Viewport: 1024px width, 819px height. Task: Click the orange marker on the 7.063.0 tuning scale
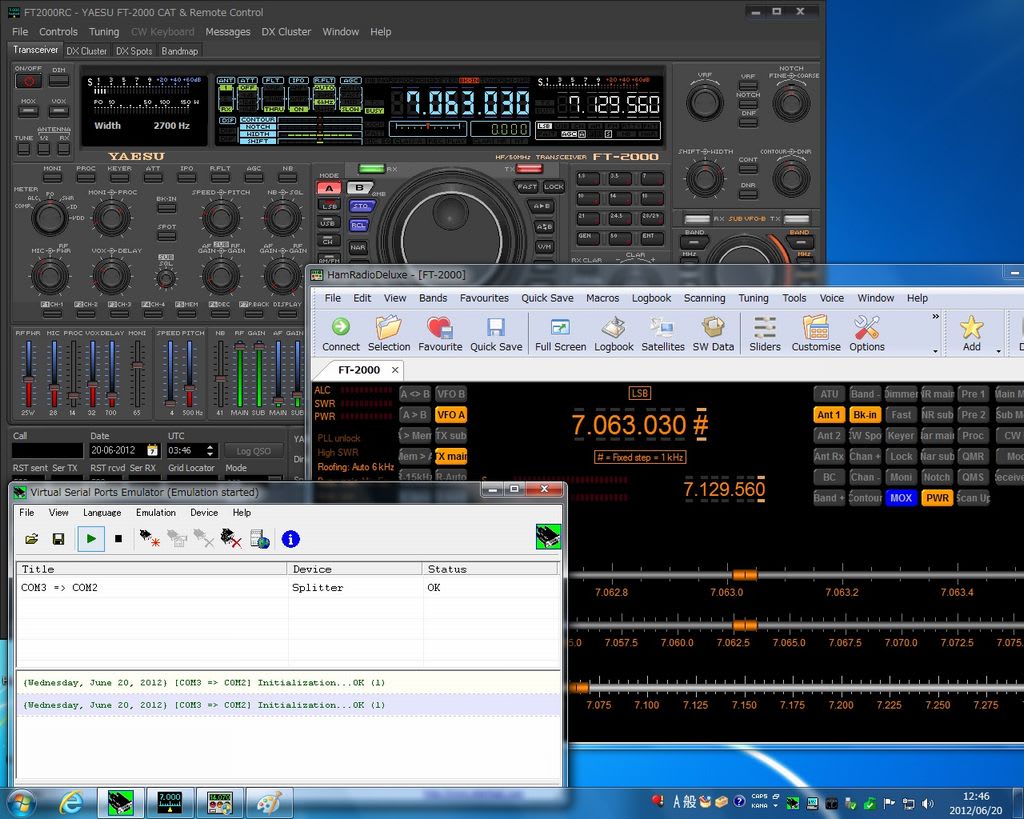pos(744,575)
